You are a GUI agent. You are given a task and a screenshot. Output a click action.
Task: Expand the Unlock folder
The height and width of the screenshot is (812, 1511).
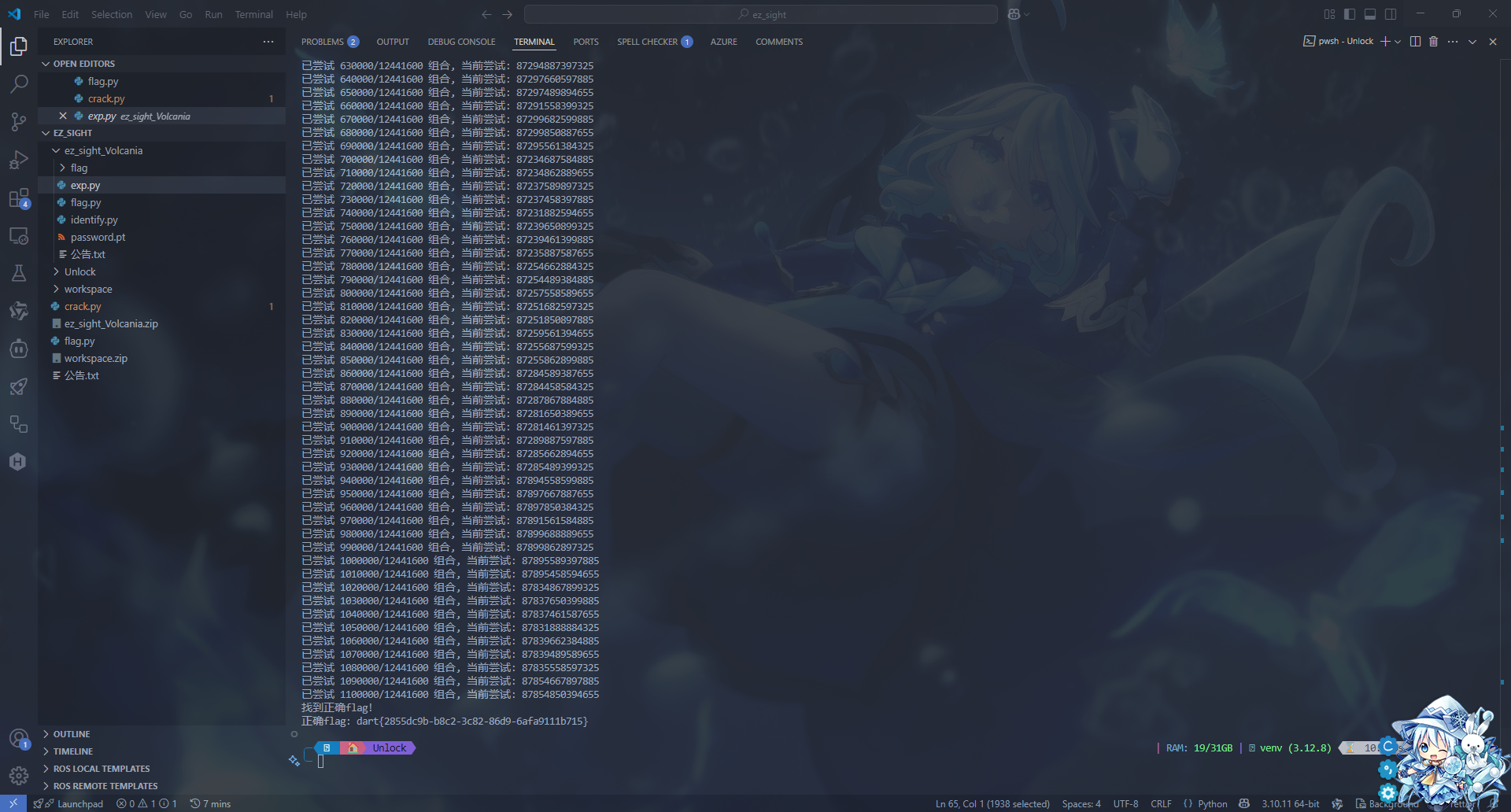(79, 272)
